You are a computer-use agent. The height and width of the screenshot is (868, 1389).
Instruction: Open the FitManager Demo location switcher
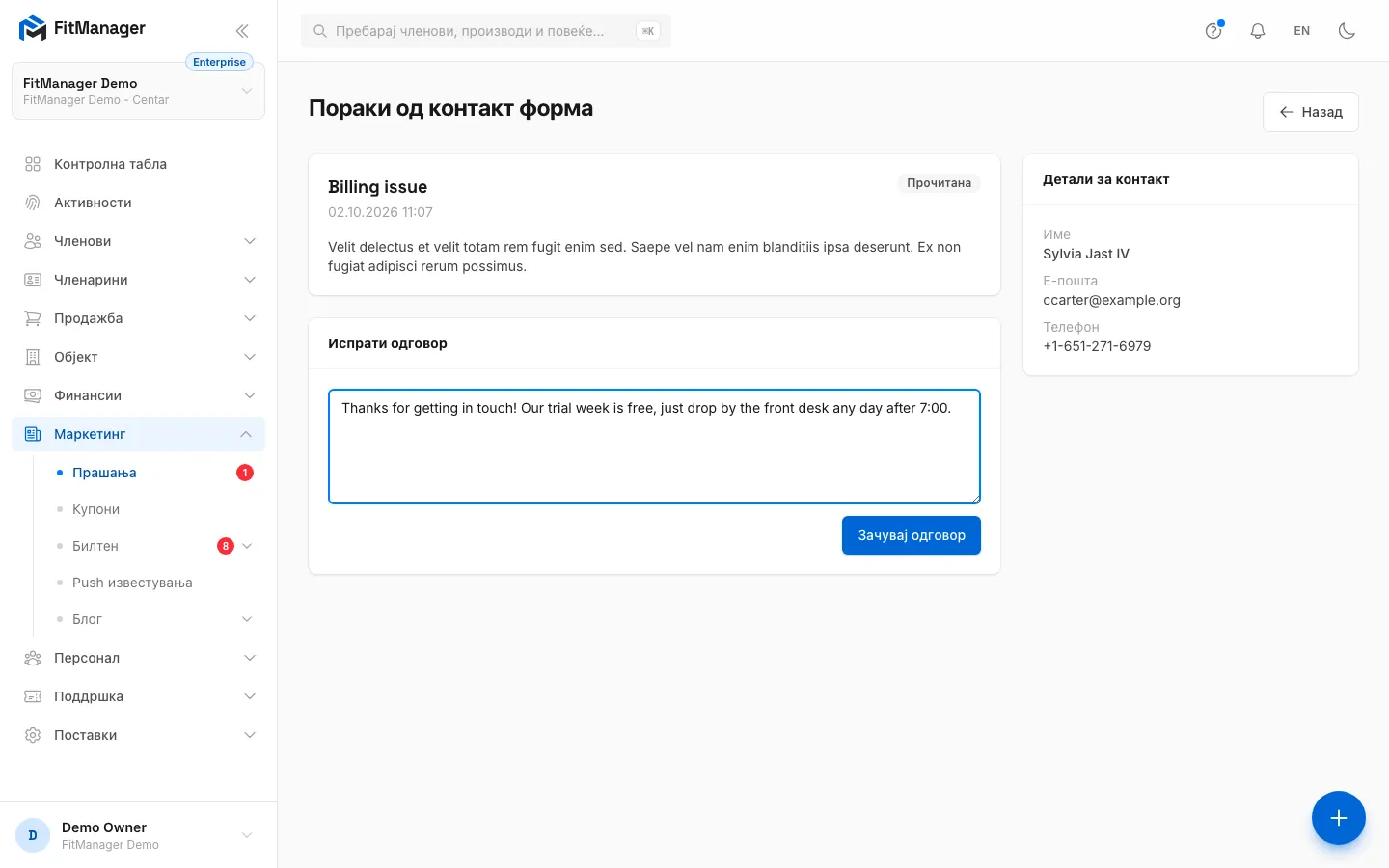click(138, 91)
